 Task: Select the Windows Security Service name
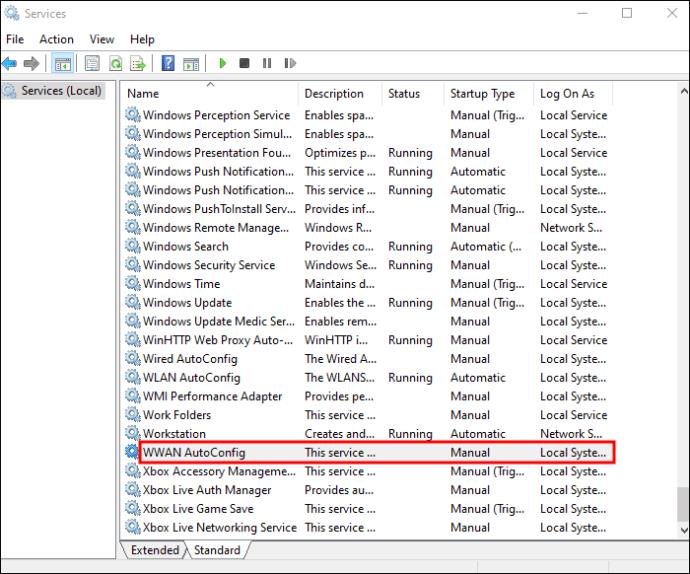209,265
